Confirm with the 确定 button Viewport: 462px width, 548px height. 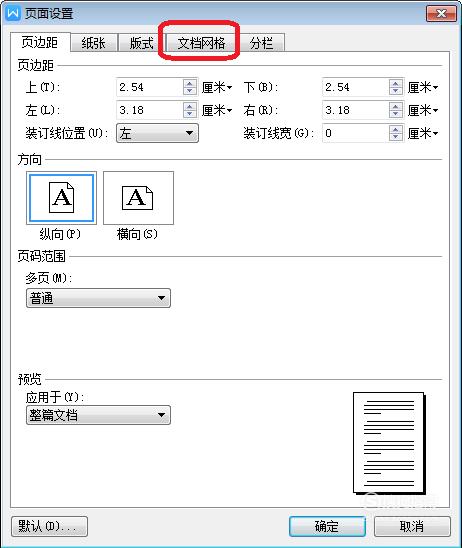pos(327,526)
